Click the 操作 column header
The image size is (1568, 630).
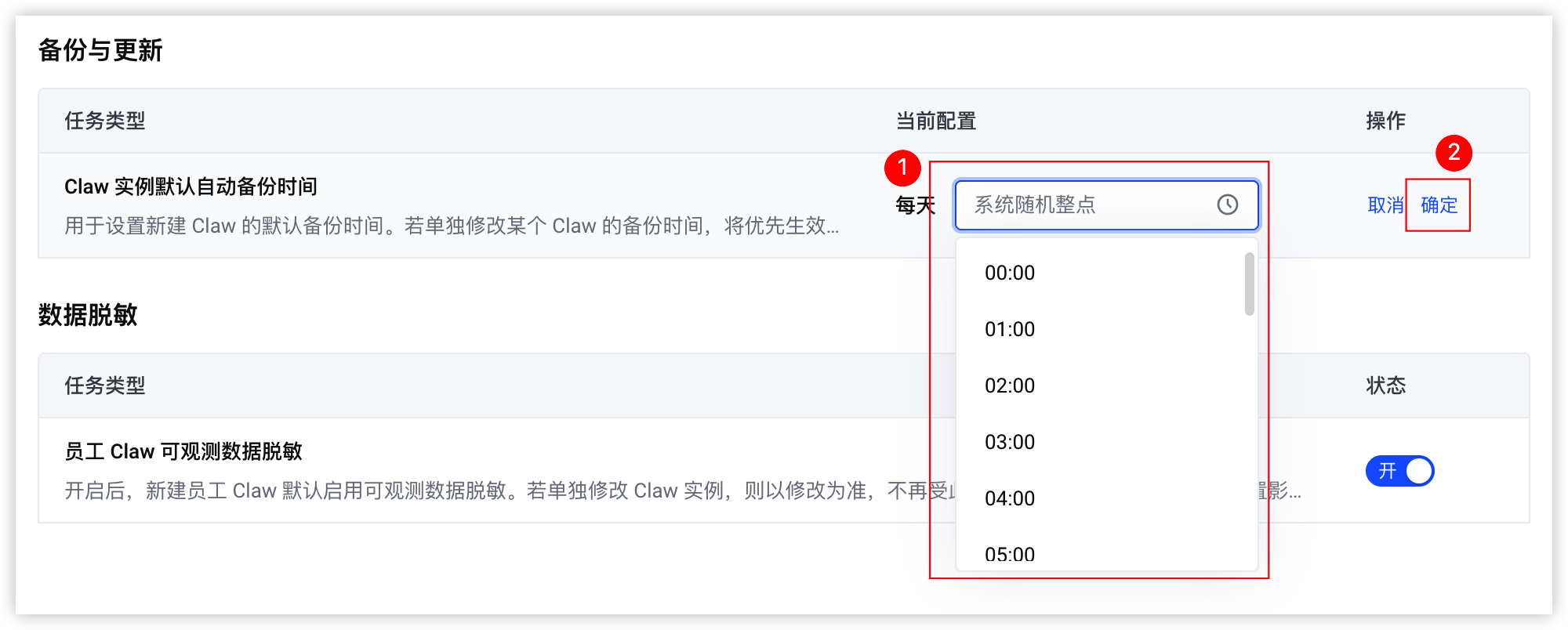click(1385, 121)
